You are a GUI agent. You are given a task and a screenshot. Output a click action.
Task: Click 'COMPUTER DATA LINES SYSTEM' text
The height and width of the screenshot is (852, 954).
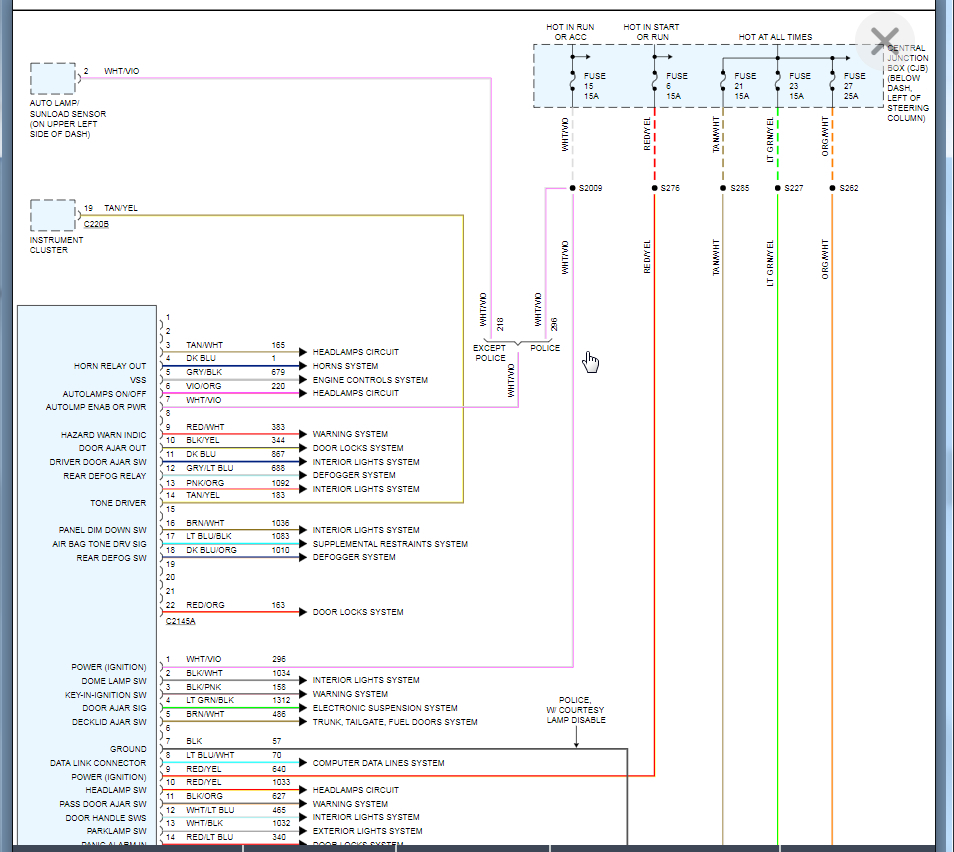378,763
